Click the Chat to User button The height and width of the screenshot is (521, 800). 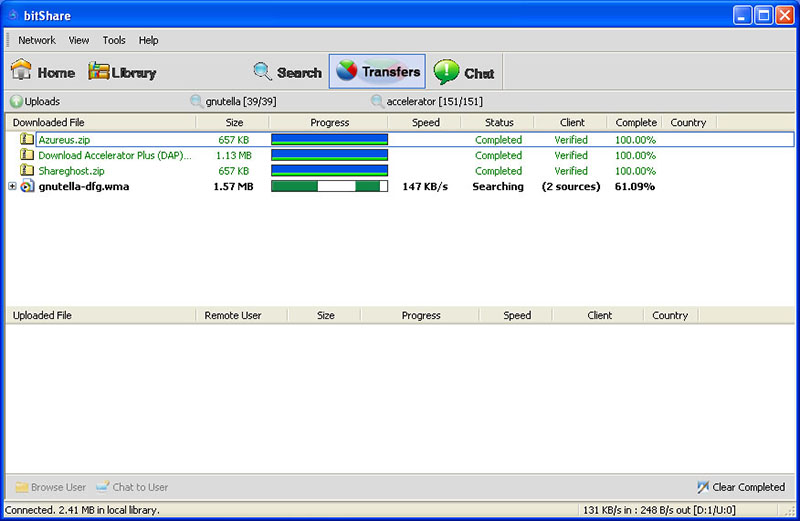tap(132, 487)
